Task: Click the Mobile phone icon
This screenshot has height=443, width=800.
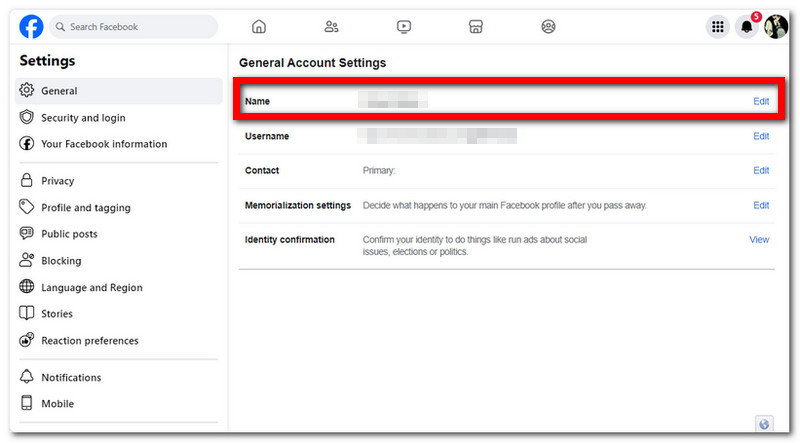Action: click(x=27, y=403)
